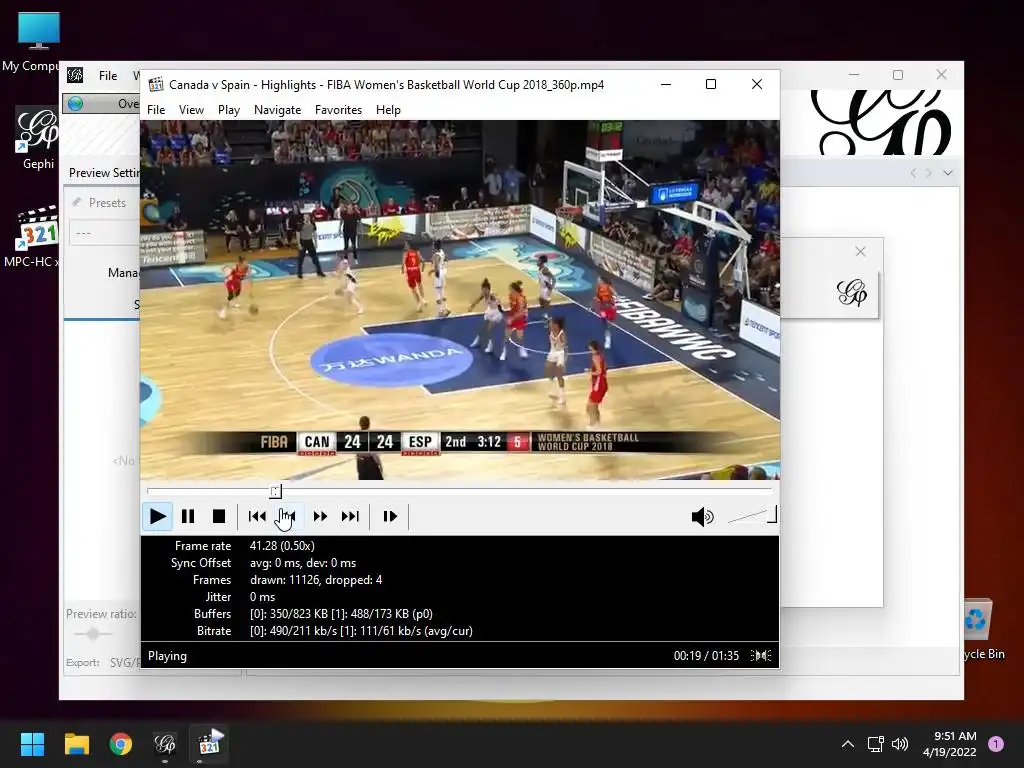1024x768 pixels.
Task: Open the Help menu in MPC-HC
Action: click(x=388, y=110)
